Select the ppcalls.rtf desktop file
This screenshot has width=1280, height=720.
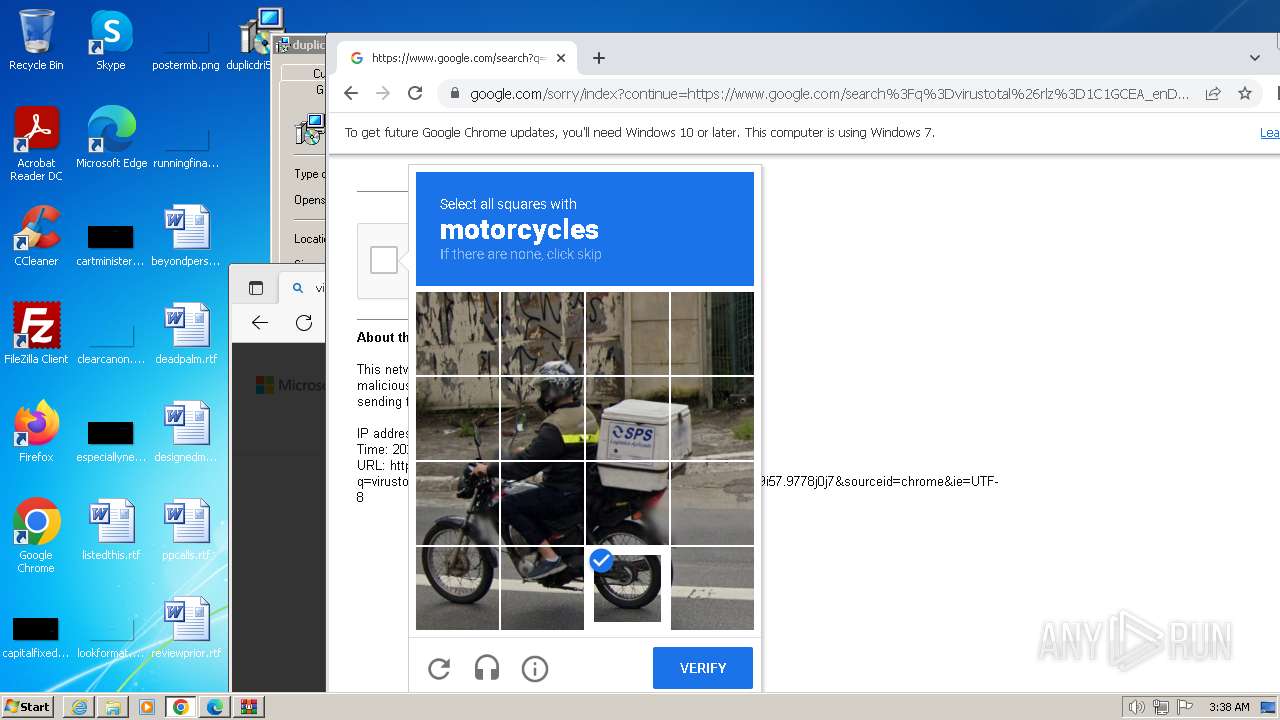click(x=186, y=530)
